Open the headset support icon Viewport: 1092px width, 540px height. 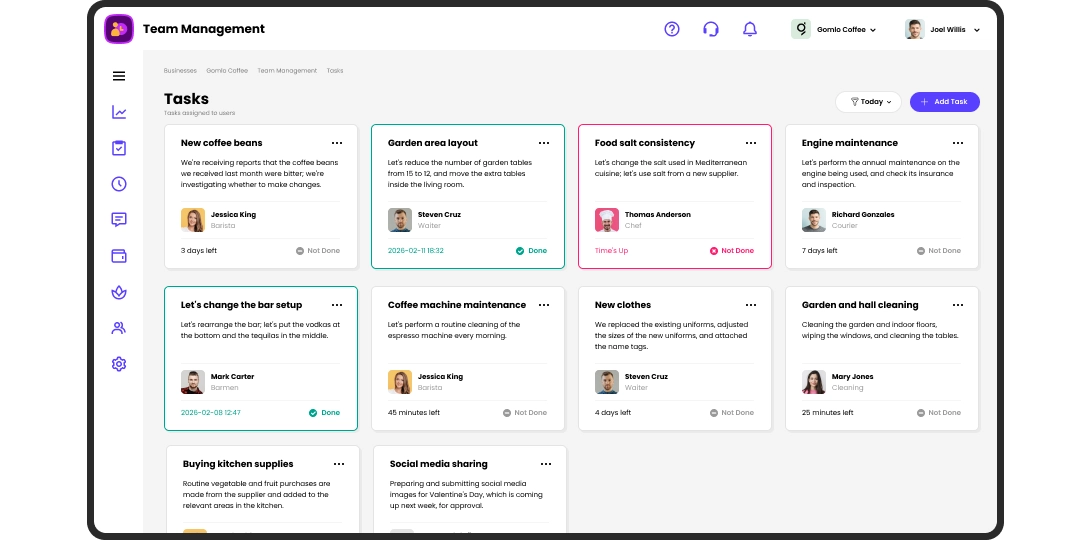711,29
